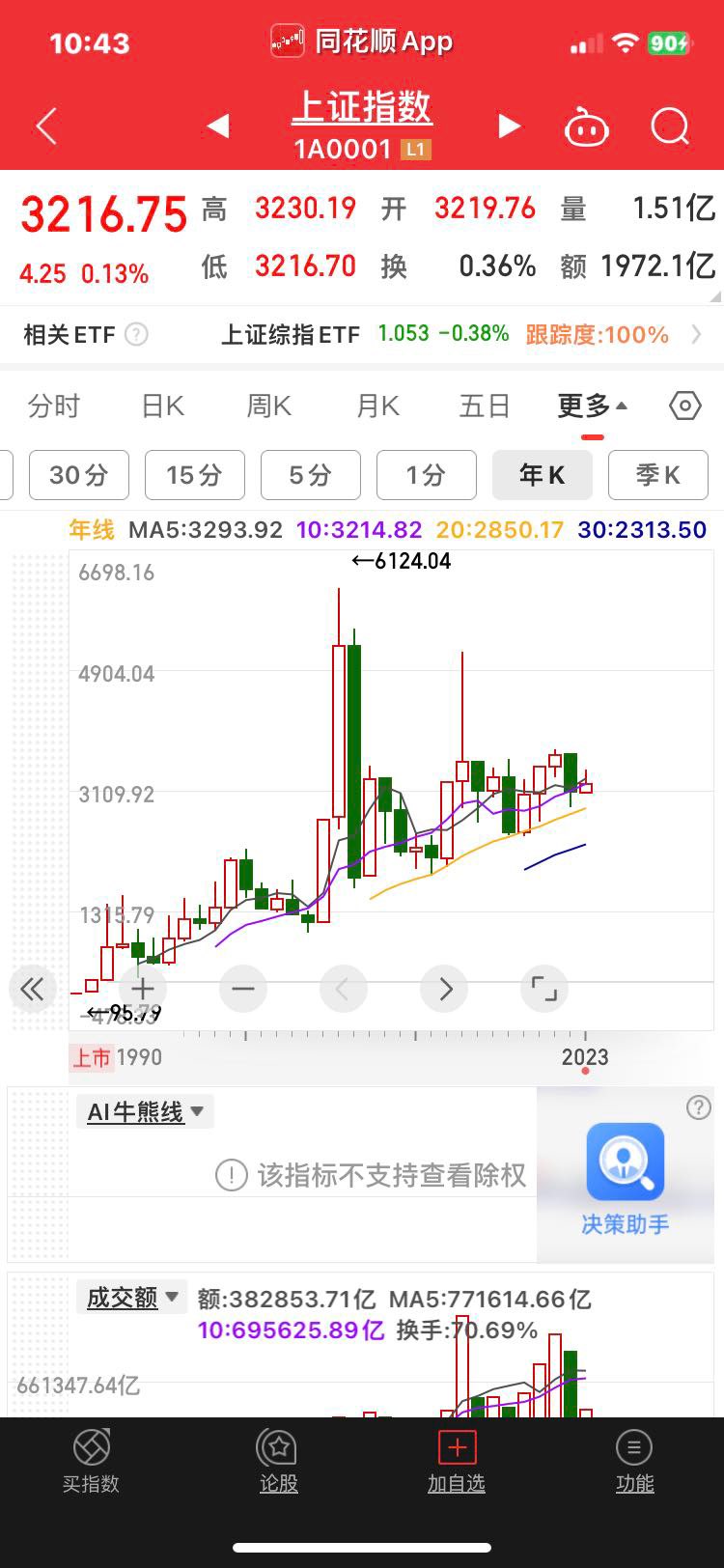Tap the 2023 timeline marker

(585, 1057)
